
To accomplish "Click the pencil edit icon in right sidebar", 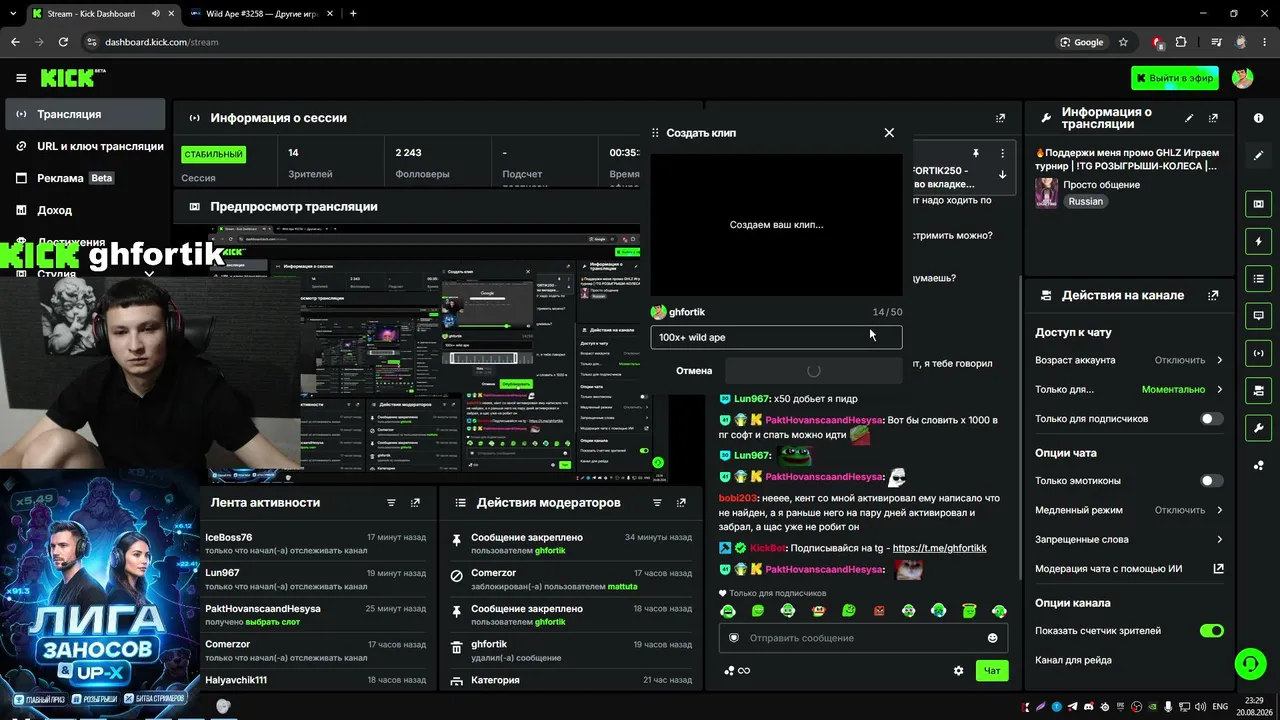I will (x=1258, y=156).
